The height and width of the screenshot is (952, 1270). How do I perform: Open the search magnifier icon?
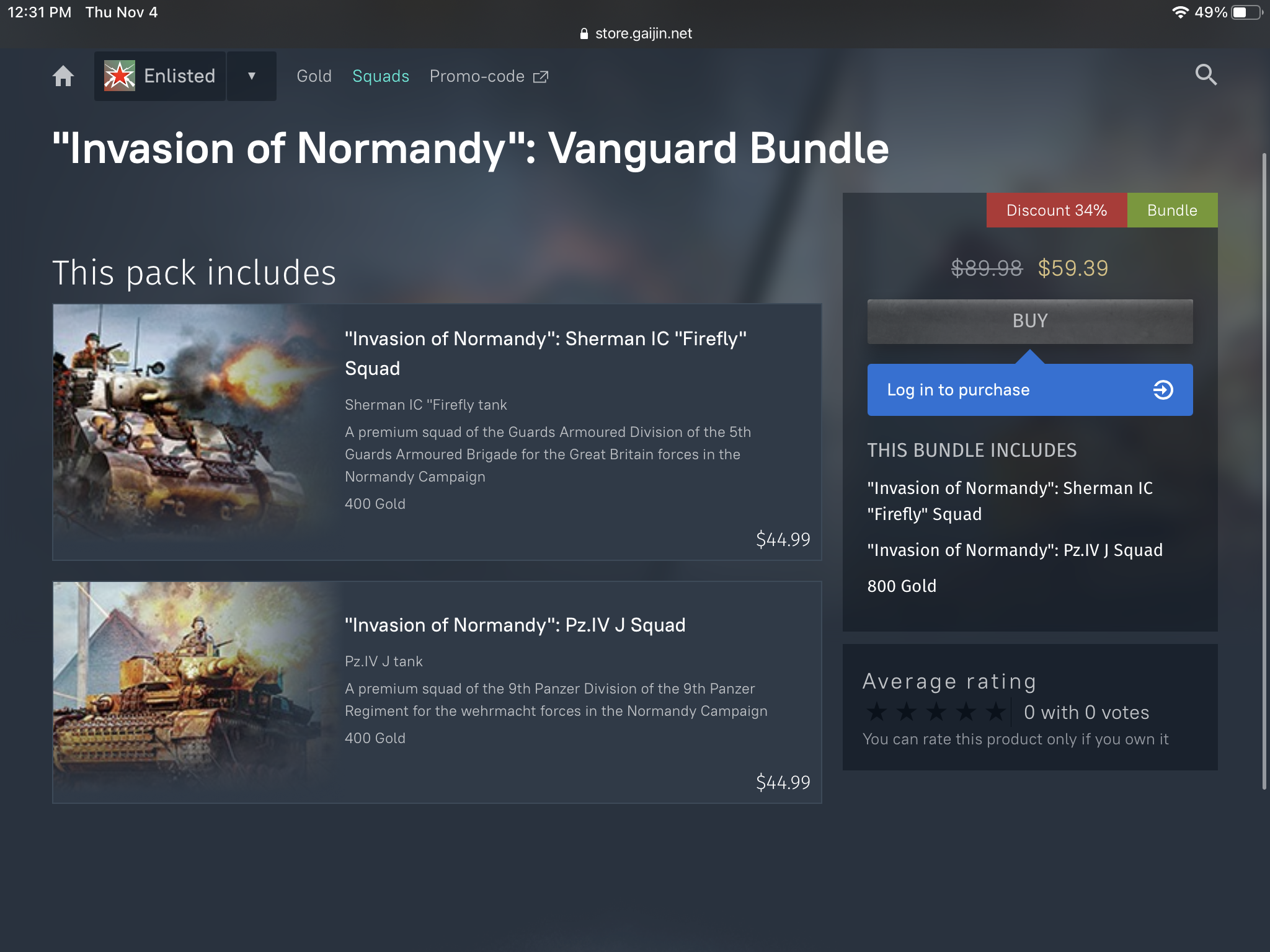(1206, 75)
